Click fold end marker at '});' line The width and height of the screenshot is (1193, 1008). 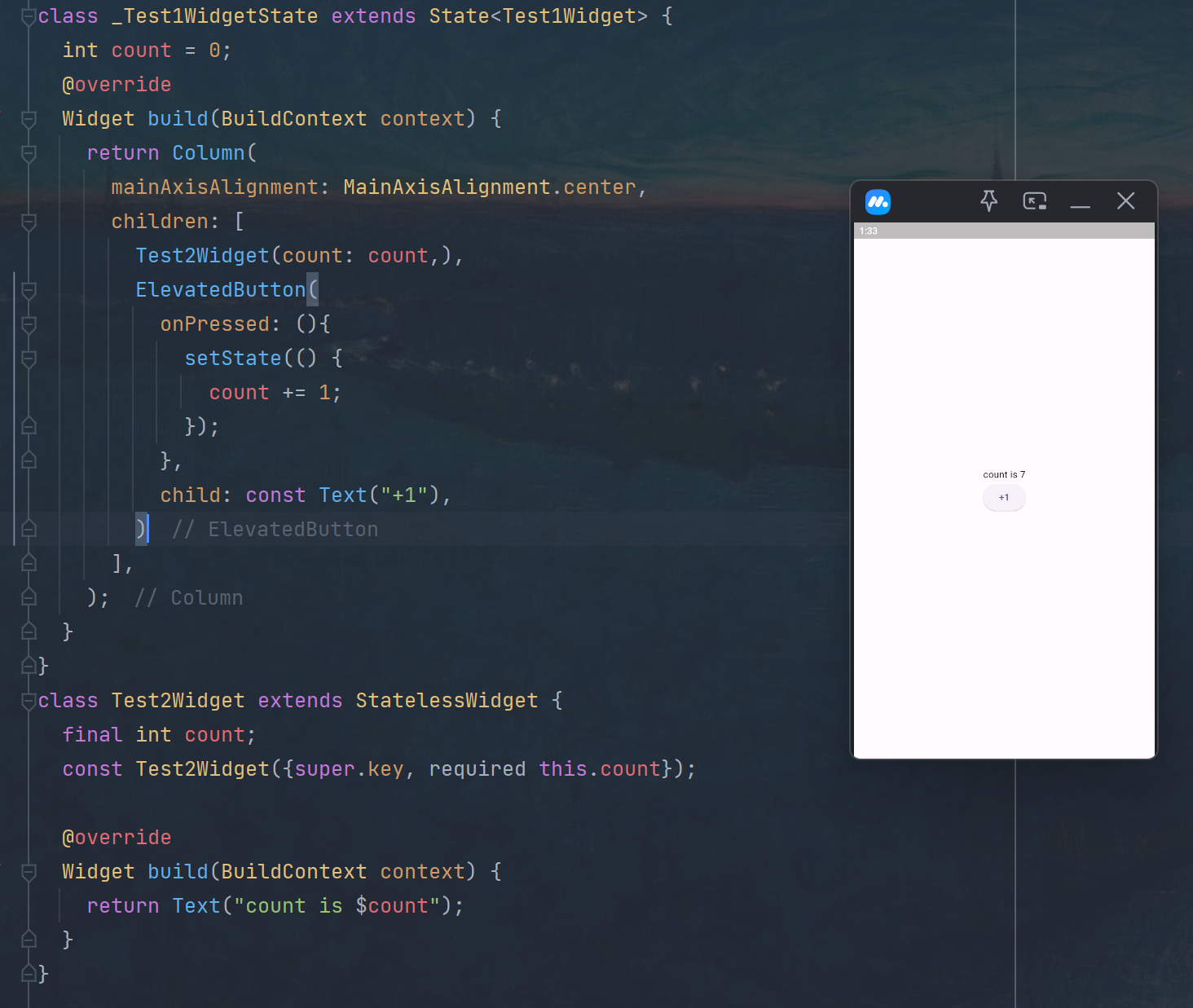click(x=29, y=425)
